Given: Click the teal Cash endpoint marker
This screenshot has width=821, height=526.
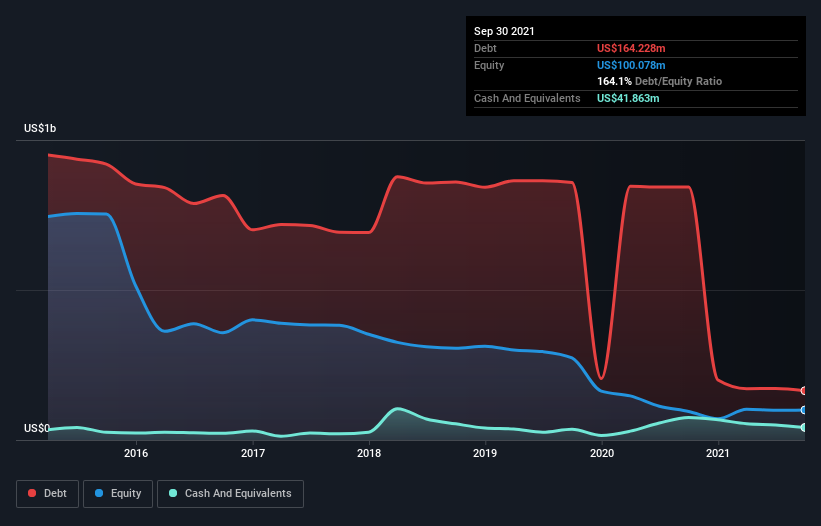Looking at the screenshot, I should [x=804, y=428].
